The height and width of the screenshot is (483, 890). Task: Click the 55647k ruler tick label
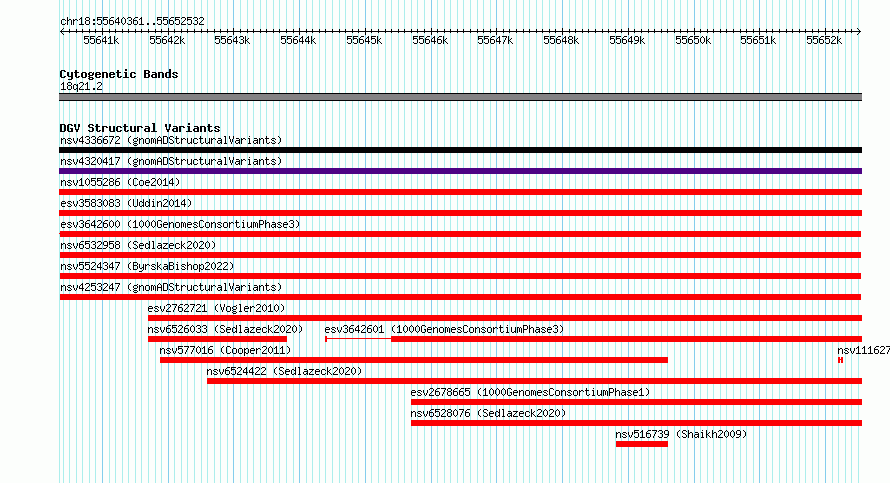click(495, 40)
